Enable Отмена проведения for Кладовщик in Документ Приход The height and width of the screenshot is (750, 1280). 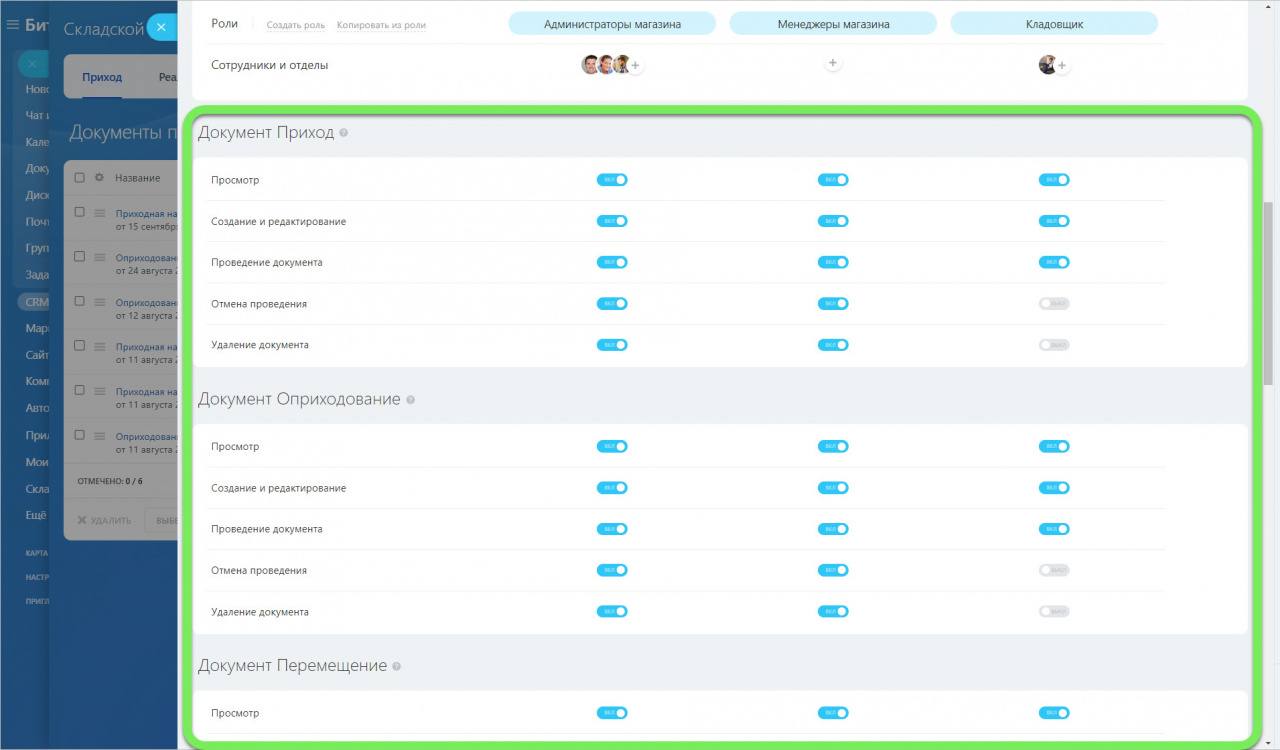(x=1054, y=304)
